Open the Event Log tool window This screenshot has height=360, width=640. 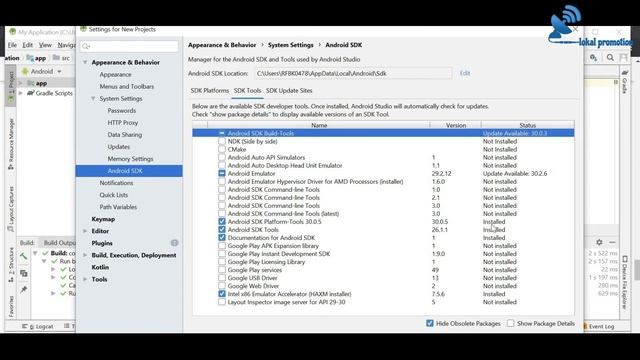[598, 326]
